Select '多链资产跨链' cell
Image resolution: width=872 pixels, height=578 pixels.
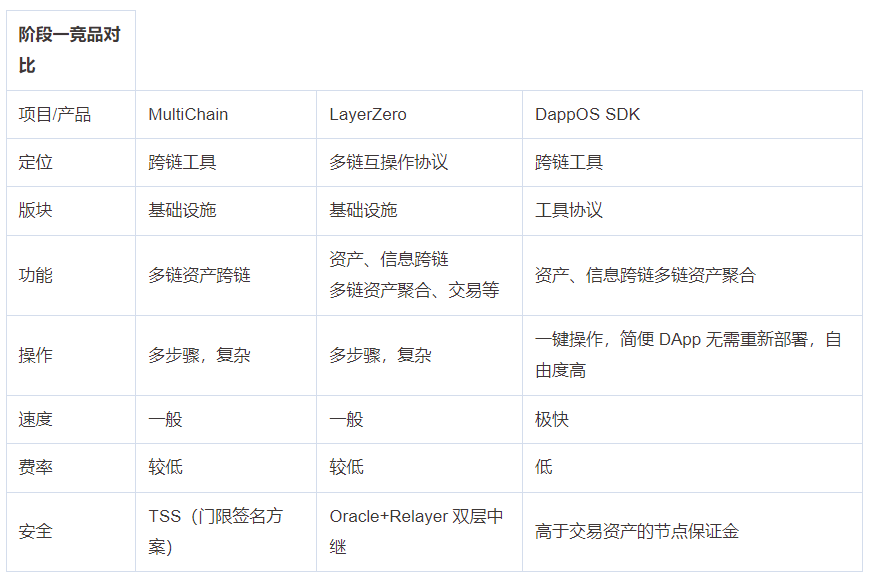tap(226, 275)
